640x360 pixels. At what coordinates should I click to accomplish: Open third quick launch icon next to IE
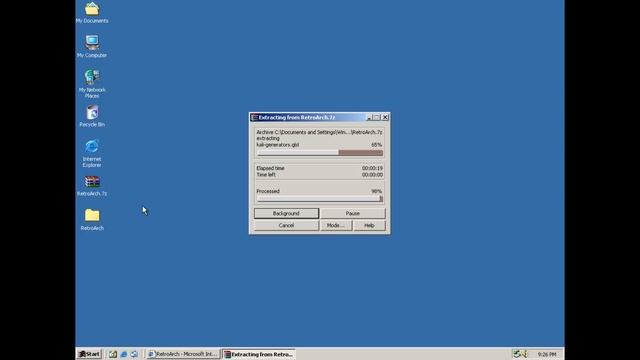pyautogui.click(x=134, y=354)
